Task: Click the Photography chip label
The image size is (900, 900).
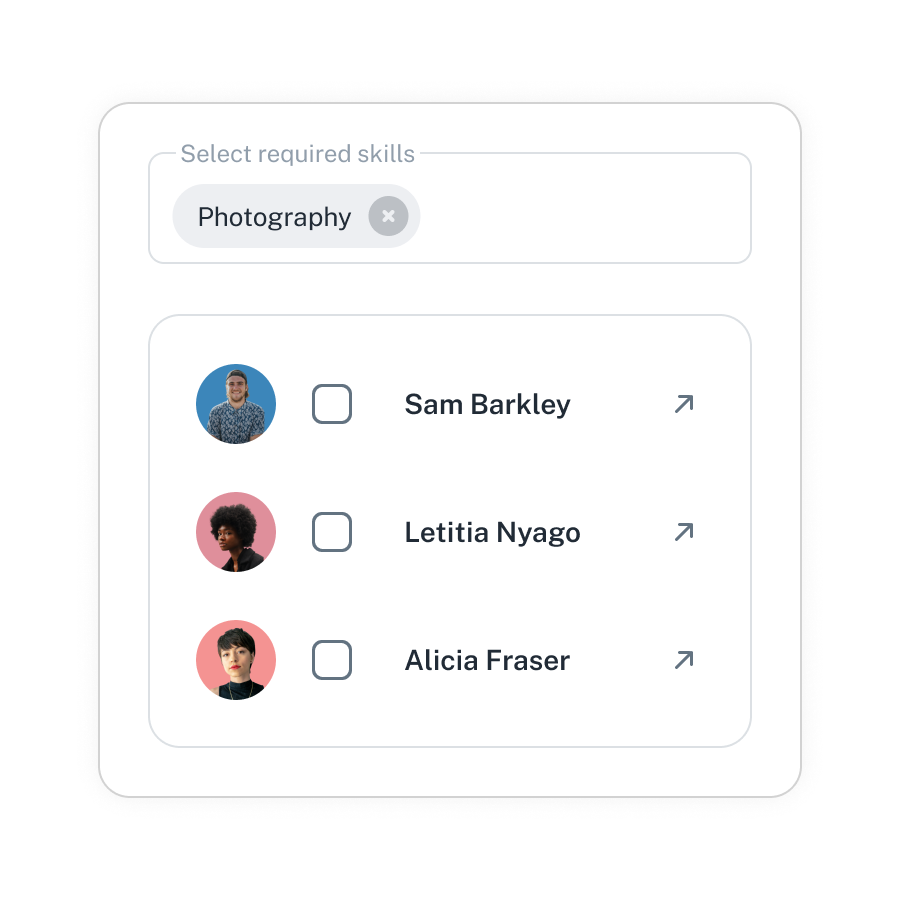Action: pyautogui.click(x=274, y=218)
